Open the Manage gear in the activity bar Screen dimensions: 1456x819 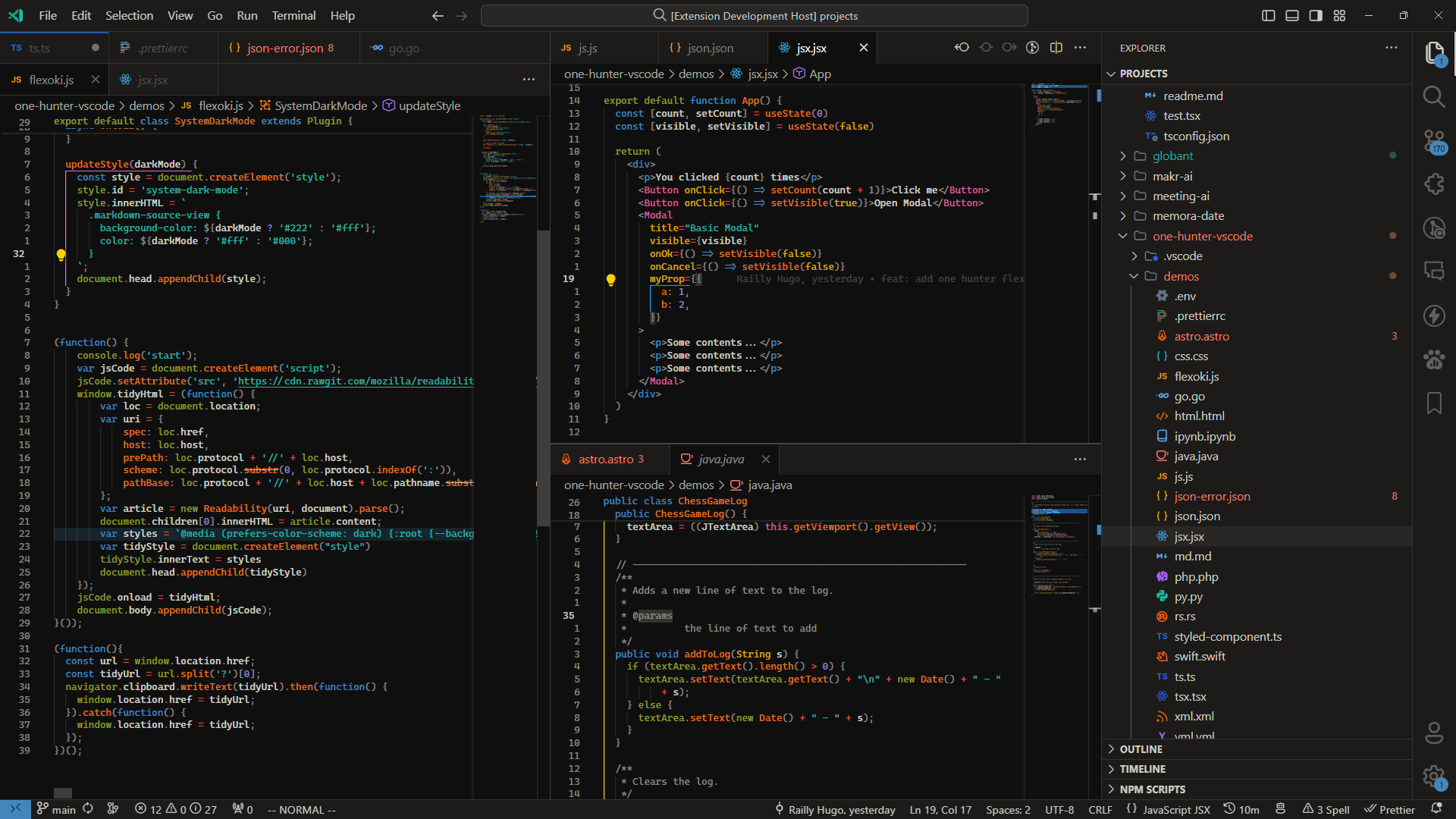pos(1435,777)
